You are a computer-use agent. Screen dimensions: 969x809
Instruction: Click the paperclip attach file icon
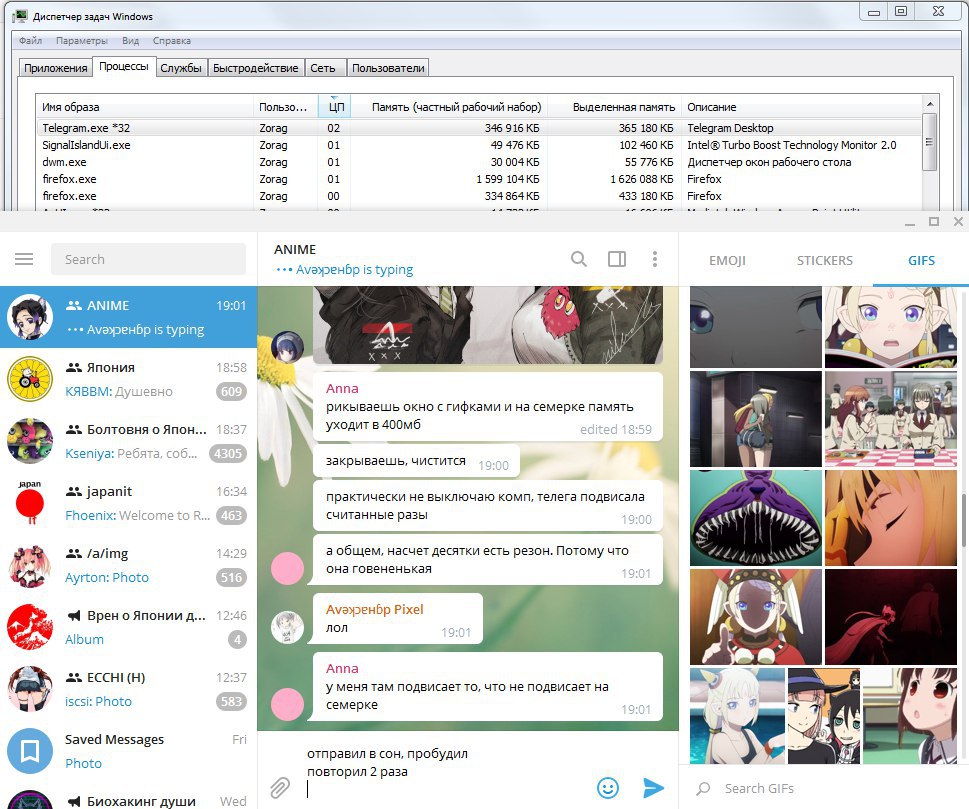tap(280, 787)
